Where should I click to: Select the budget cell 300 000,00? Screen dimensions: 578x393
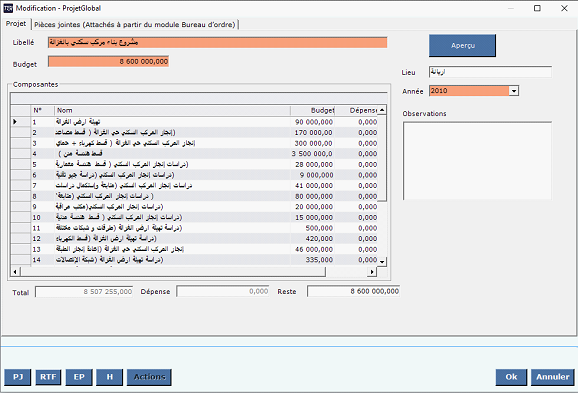click(313, 143)
